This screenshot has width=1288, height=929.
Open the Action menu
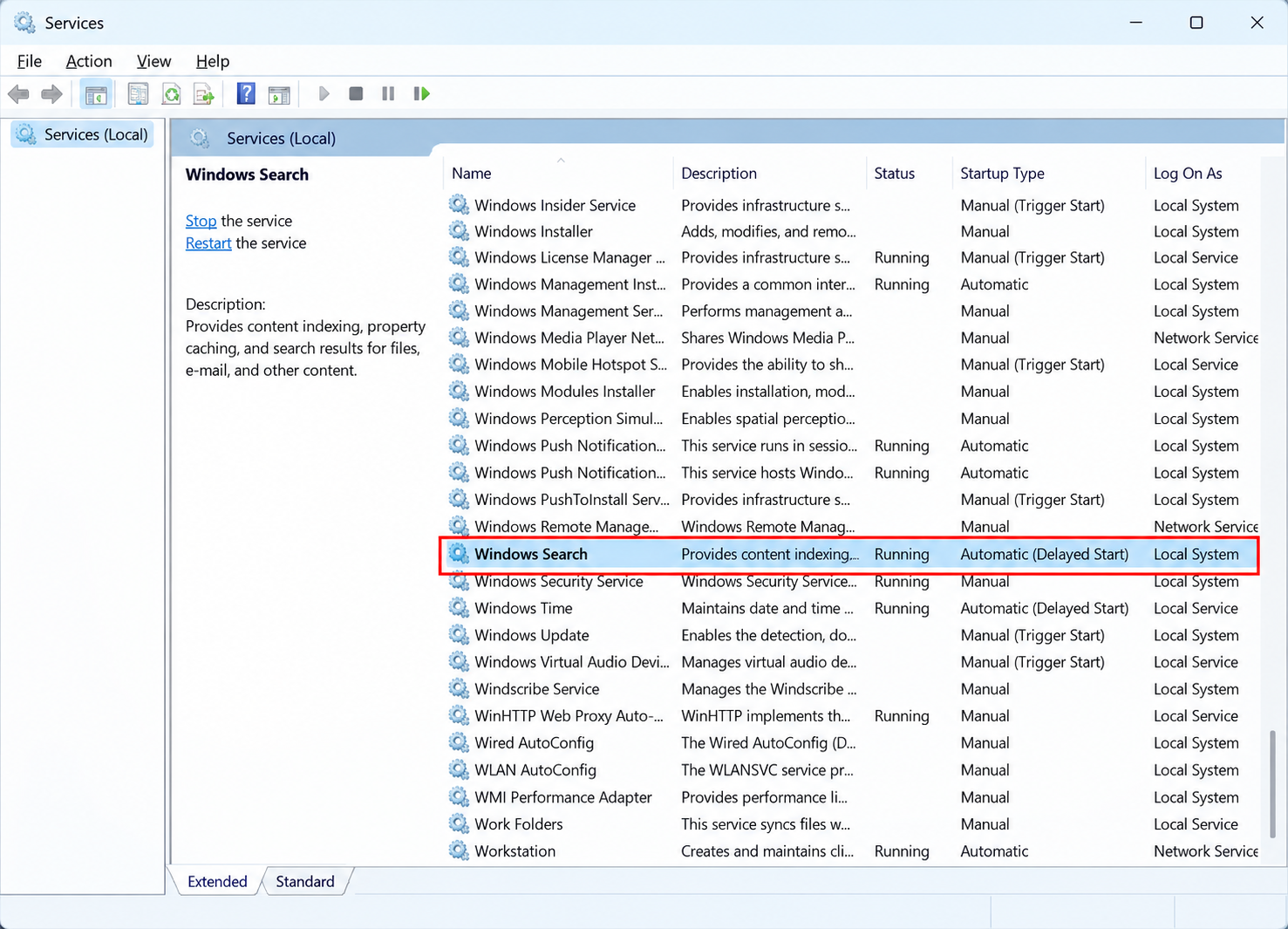point(89,61)
